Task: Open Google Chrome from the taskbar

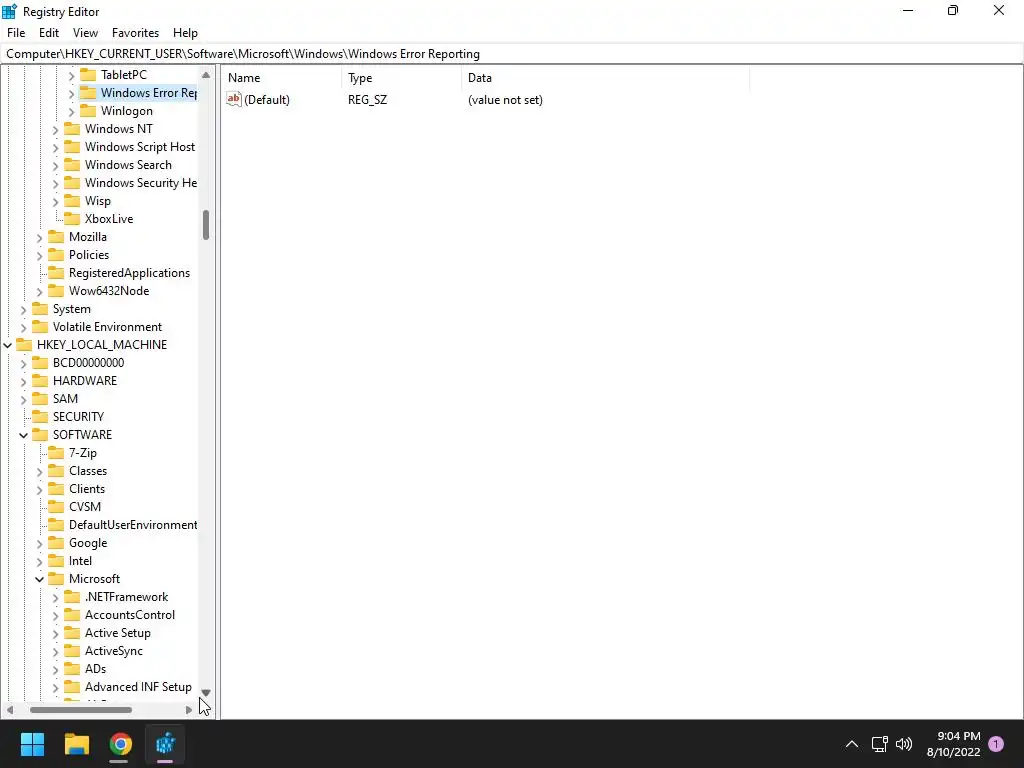Action: coord(120,744)
